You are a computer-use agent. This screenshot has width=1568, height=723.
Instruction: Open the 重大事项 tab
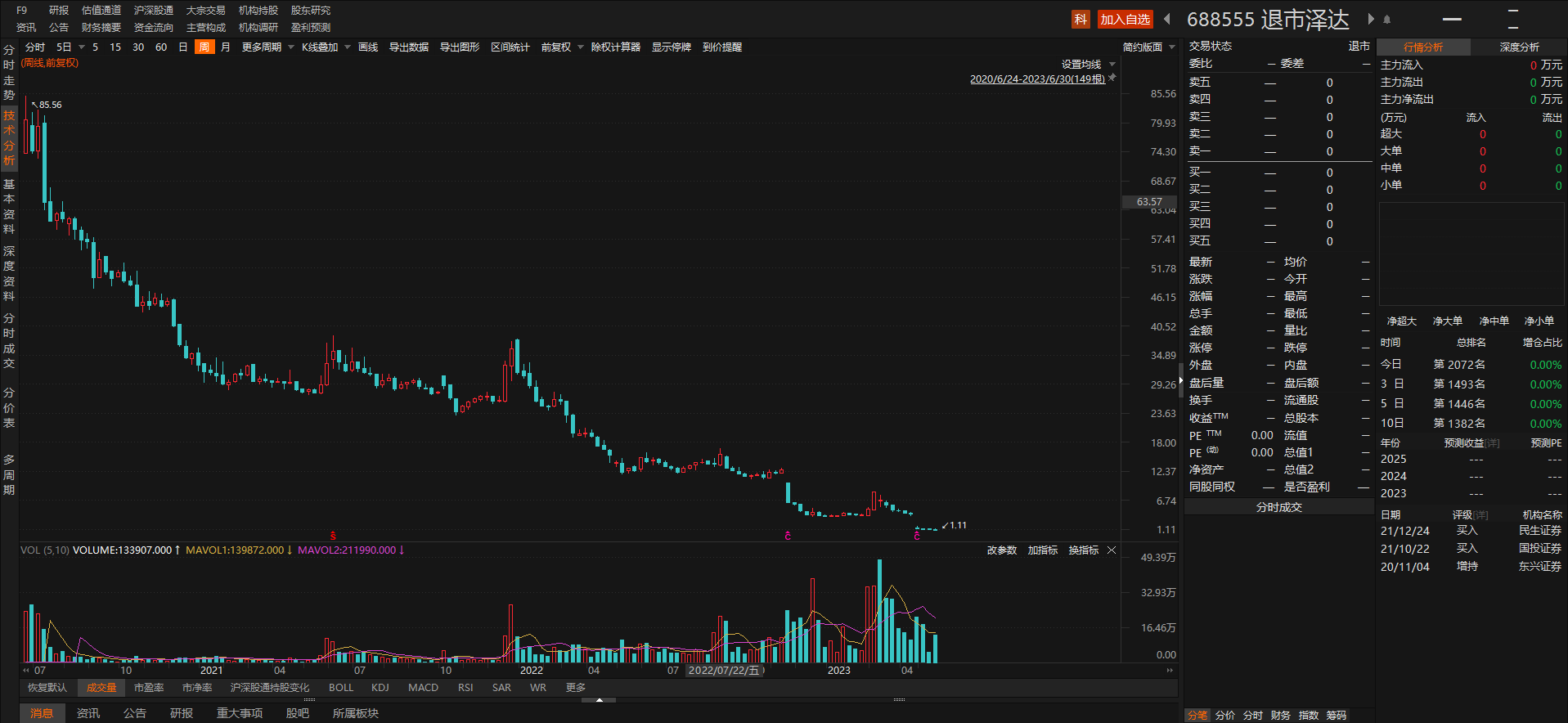pyautogui.click(x=240, y=713)
